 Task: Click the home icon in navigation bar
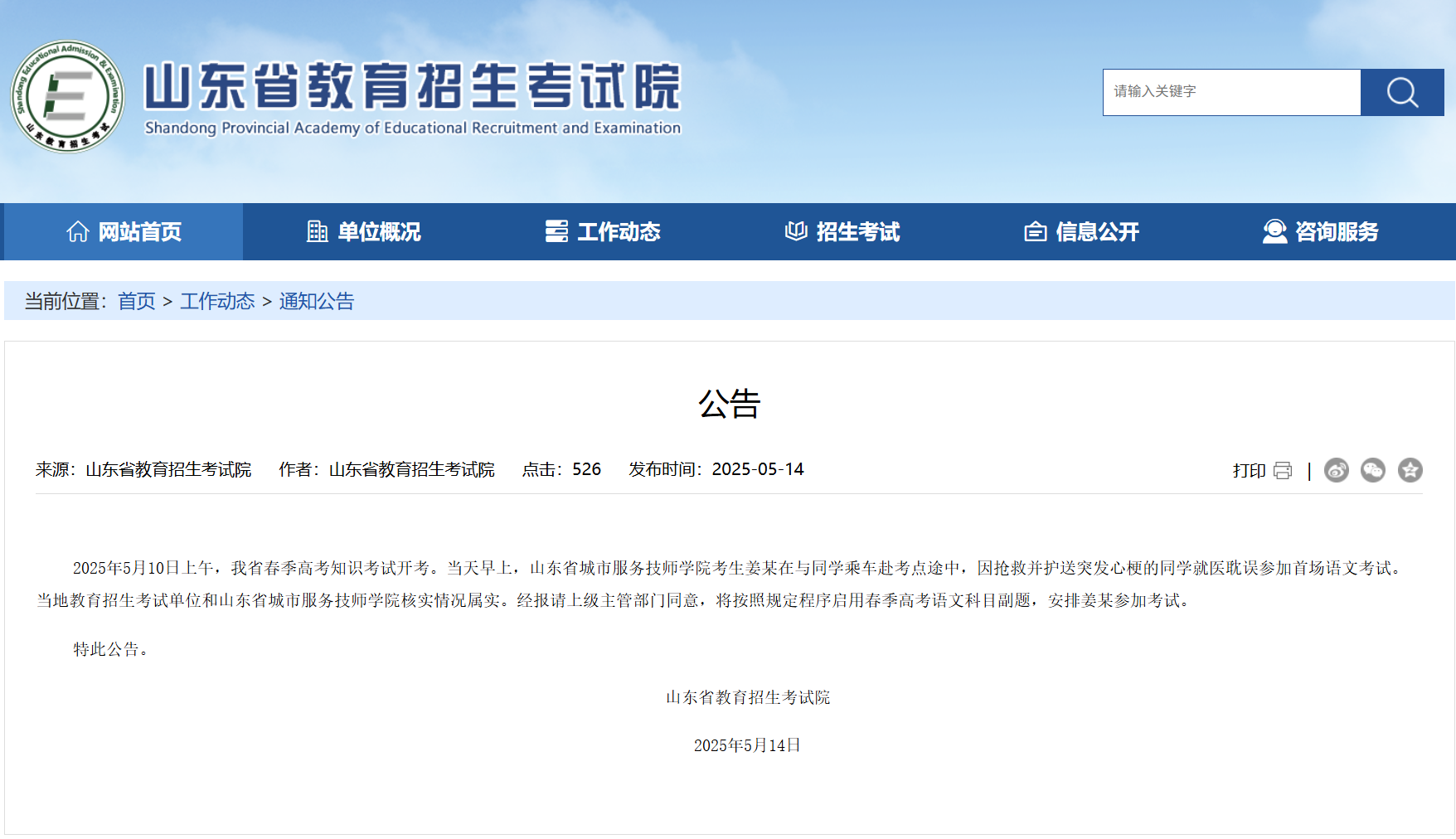tap(78, 231)
